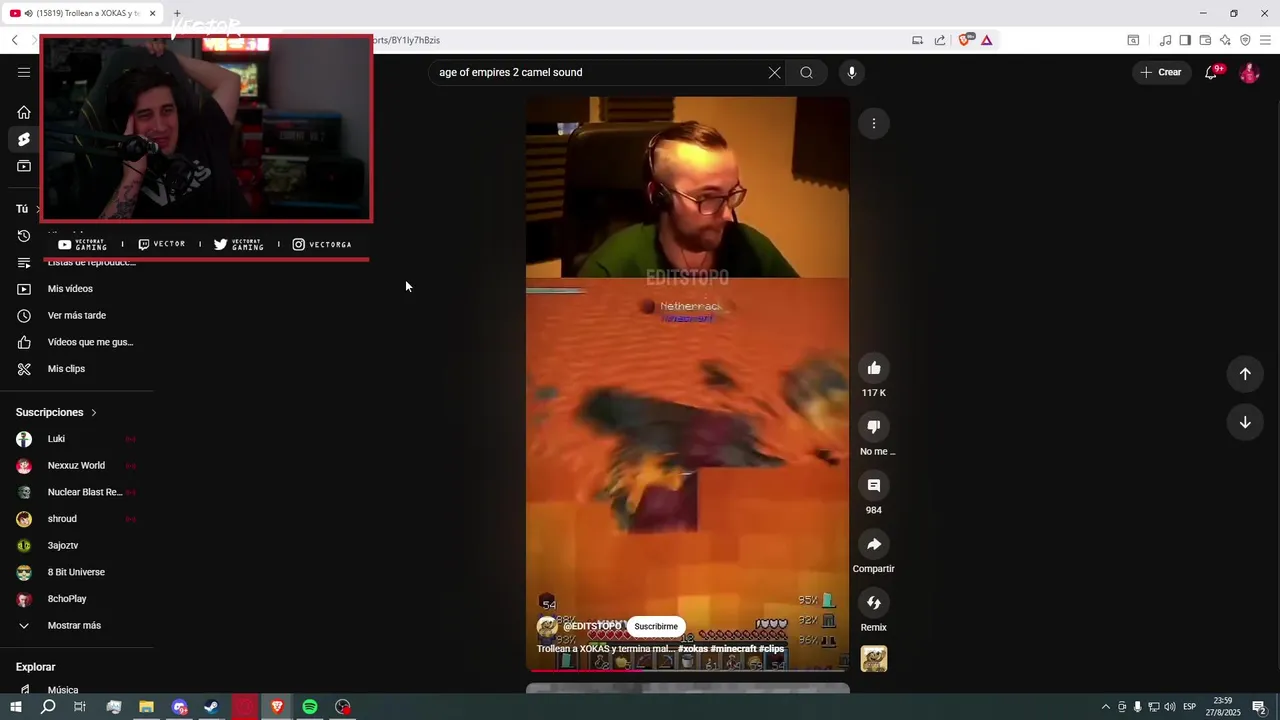Open the Shorts icon in sidebar
Image resolution: width=1280 pixels, height=720 pixels.
[24, 139]
